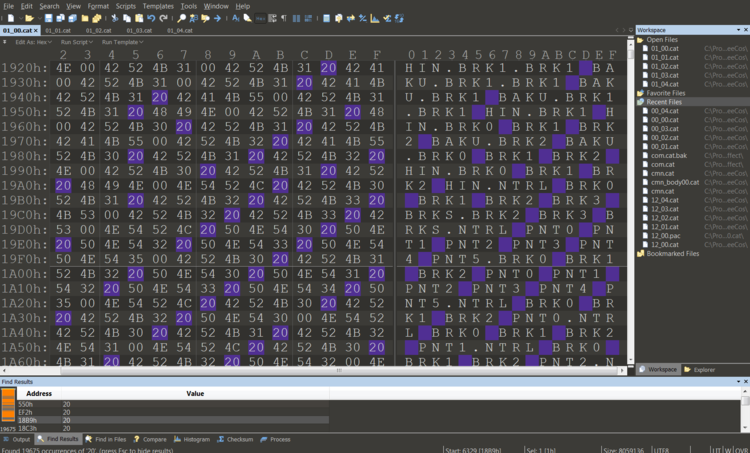
Task: Open the Histogram bottom tab
Action: [x=192, y=439]
